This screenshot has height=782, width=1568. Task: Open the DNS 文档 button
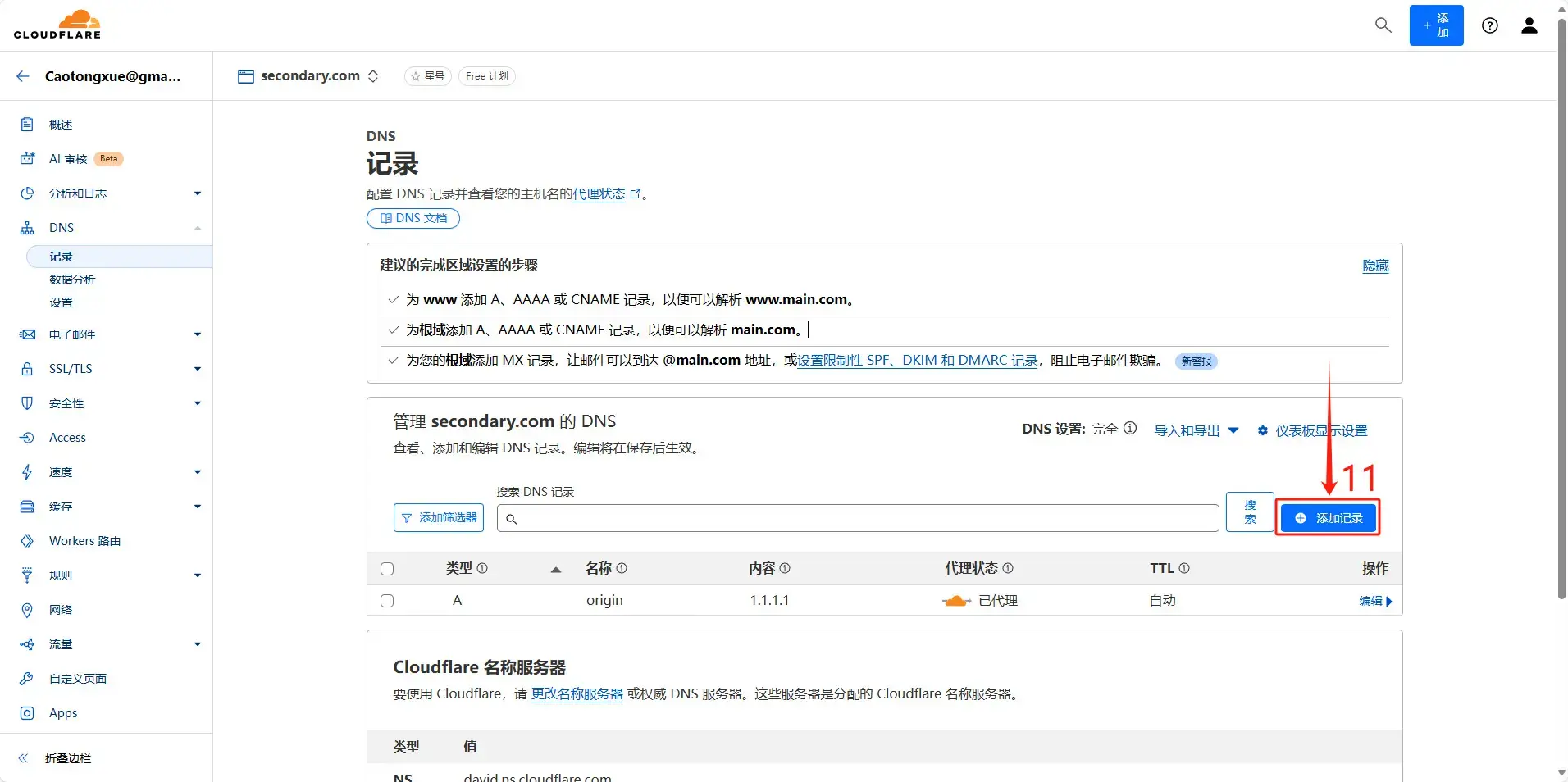pyautogui.click(x=413, y=218)
